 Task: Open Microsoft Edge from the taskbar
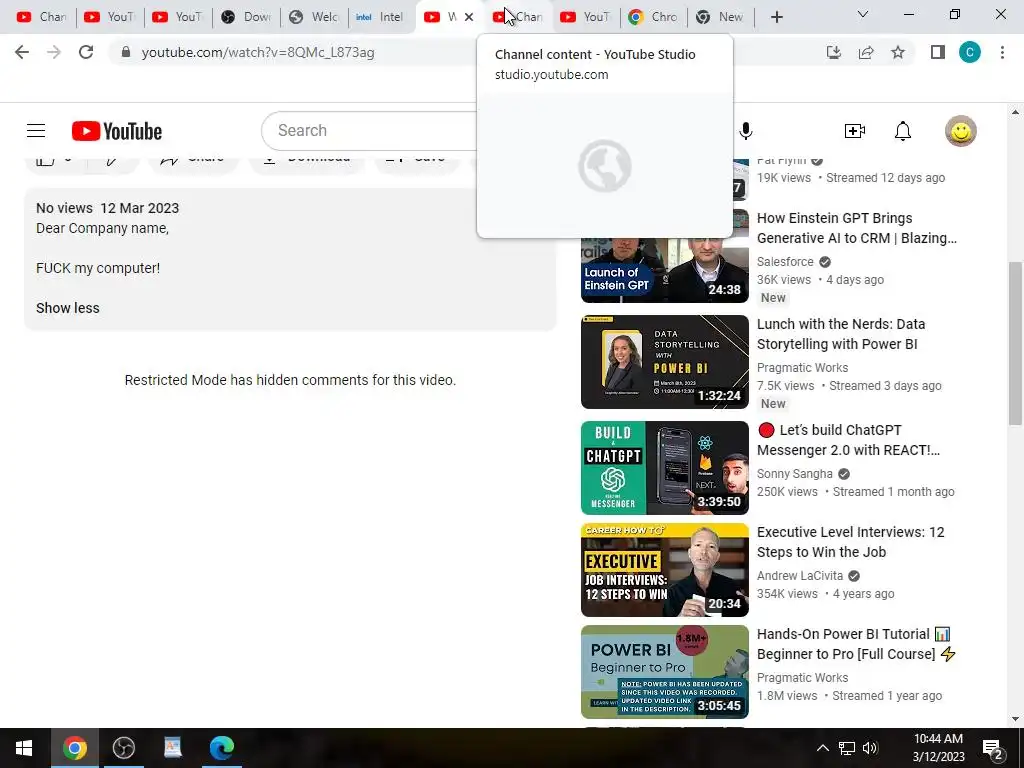tap(222, 748)
